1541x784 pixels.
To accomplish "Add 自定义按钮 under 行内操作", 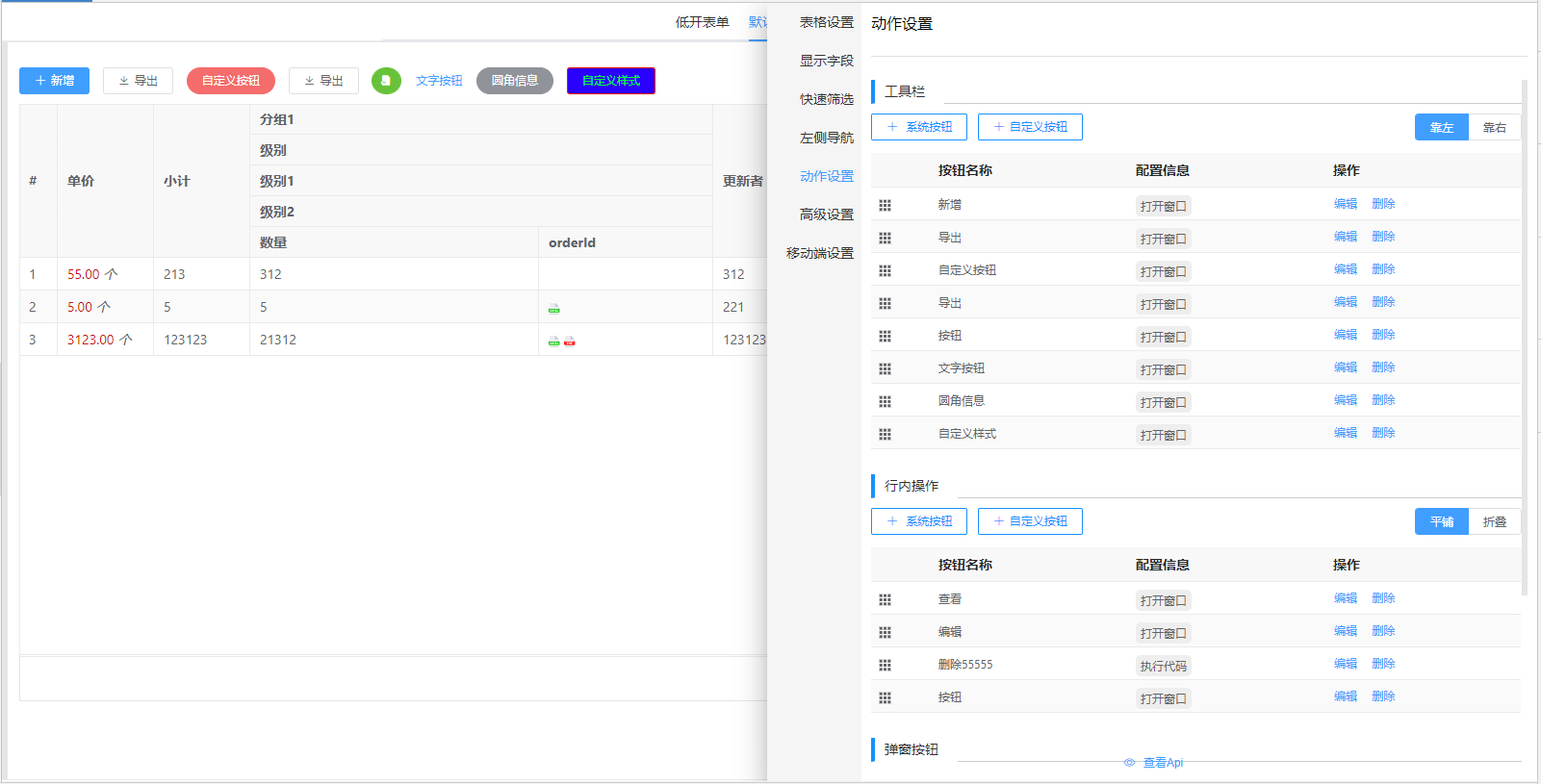I will click(1030, 521).
